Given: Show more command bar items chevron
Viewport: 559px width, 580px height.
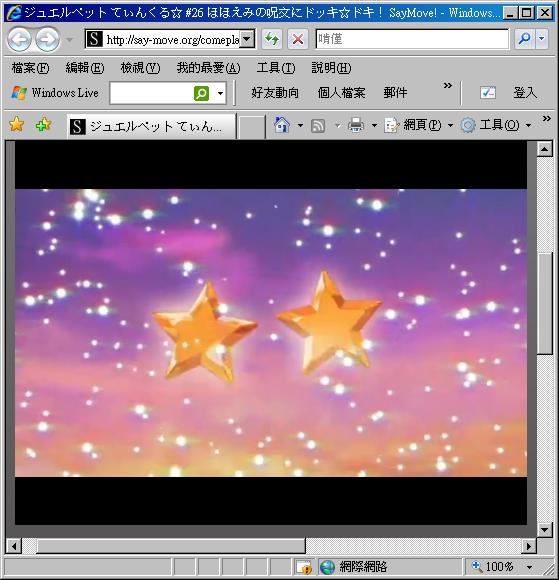Looking at the screenshot, I should click(546, 118).
